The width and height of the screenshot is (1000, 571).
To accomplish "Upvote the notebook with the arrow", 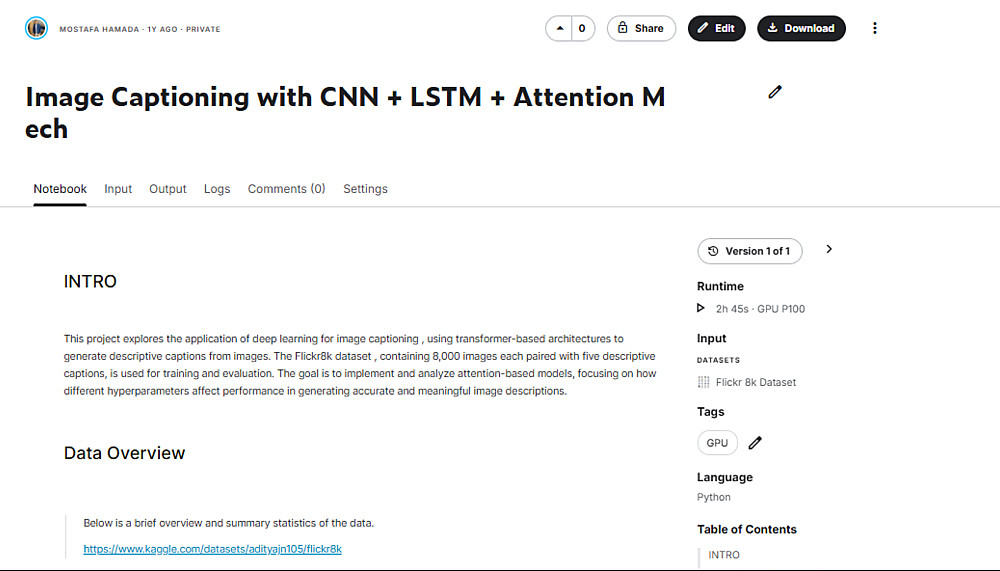I will tap(559, 28).
